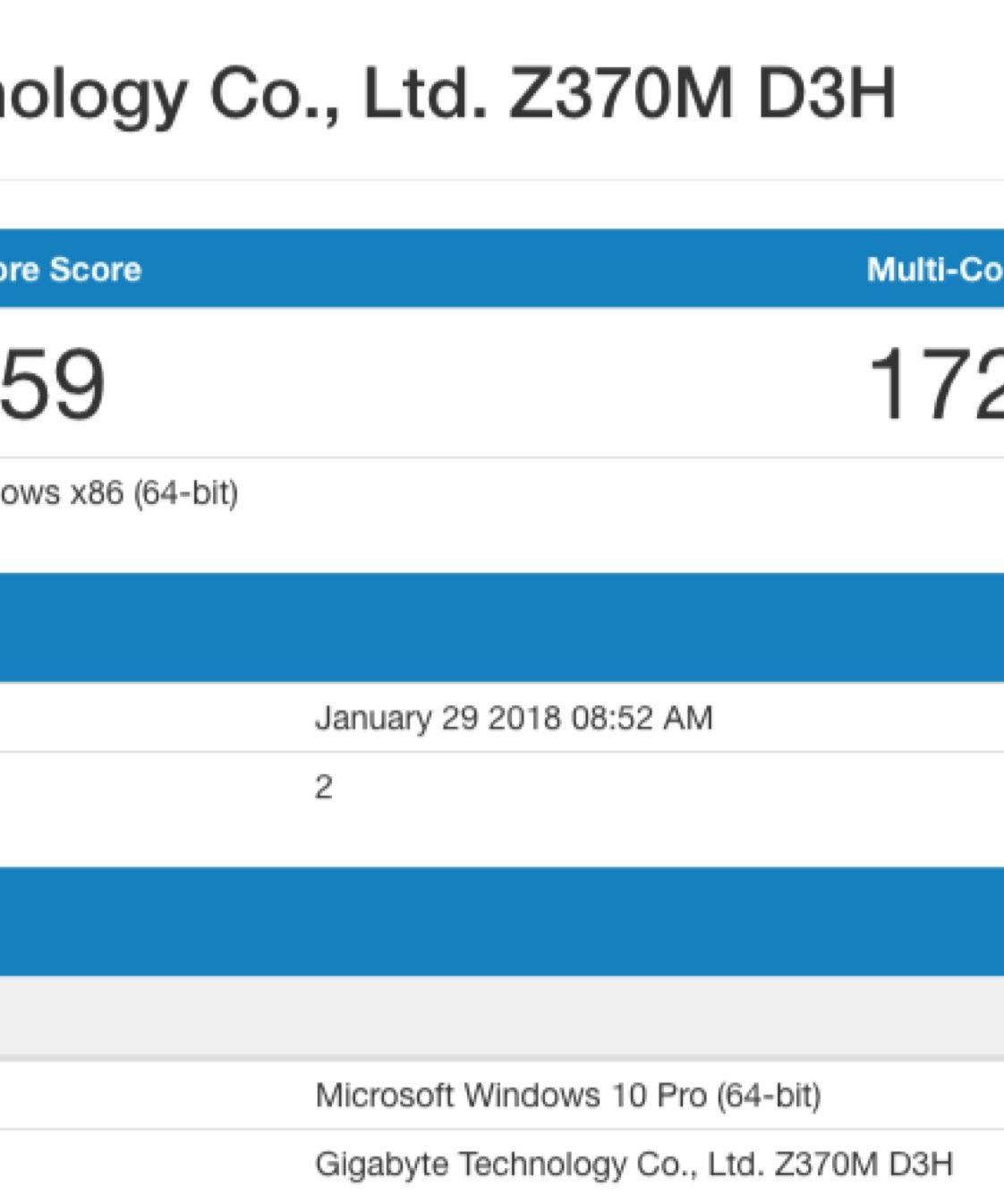The image size is (1004, 1204).
Task: Click the gray subheader row above Windows entry
Action: [x=501, y=1016]
